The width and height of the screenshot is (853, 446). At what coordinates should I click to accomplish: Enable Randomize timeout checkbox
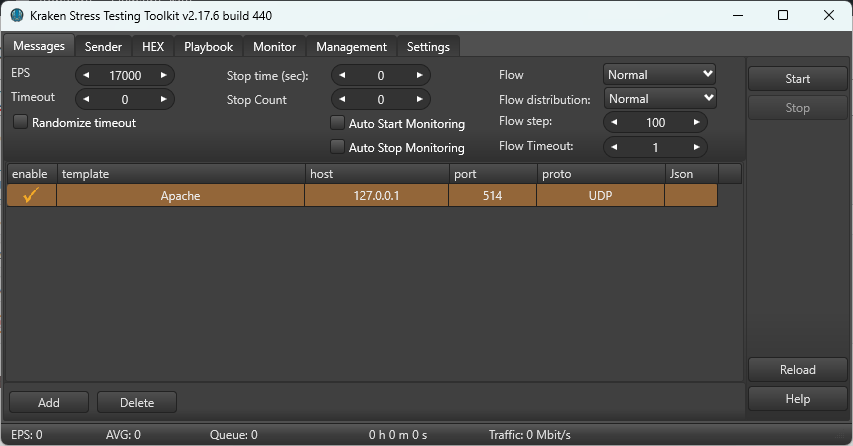click(20, 122)
